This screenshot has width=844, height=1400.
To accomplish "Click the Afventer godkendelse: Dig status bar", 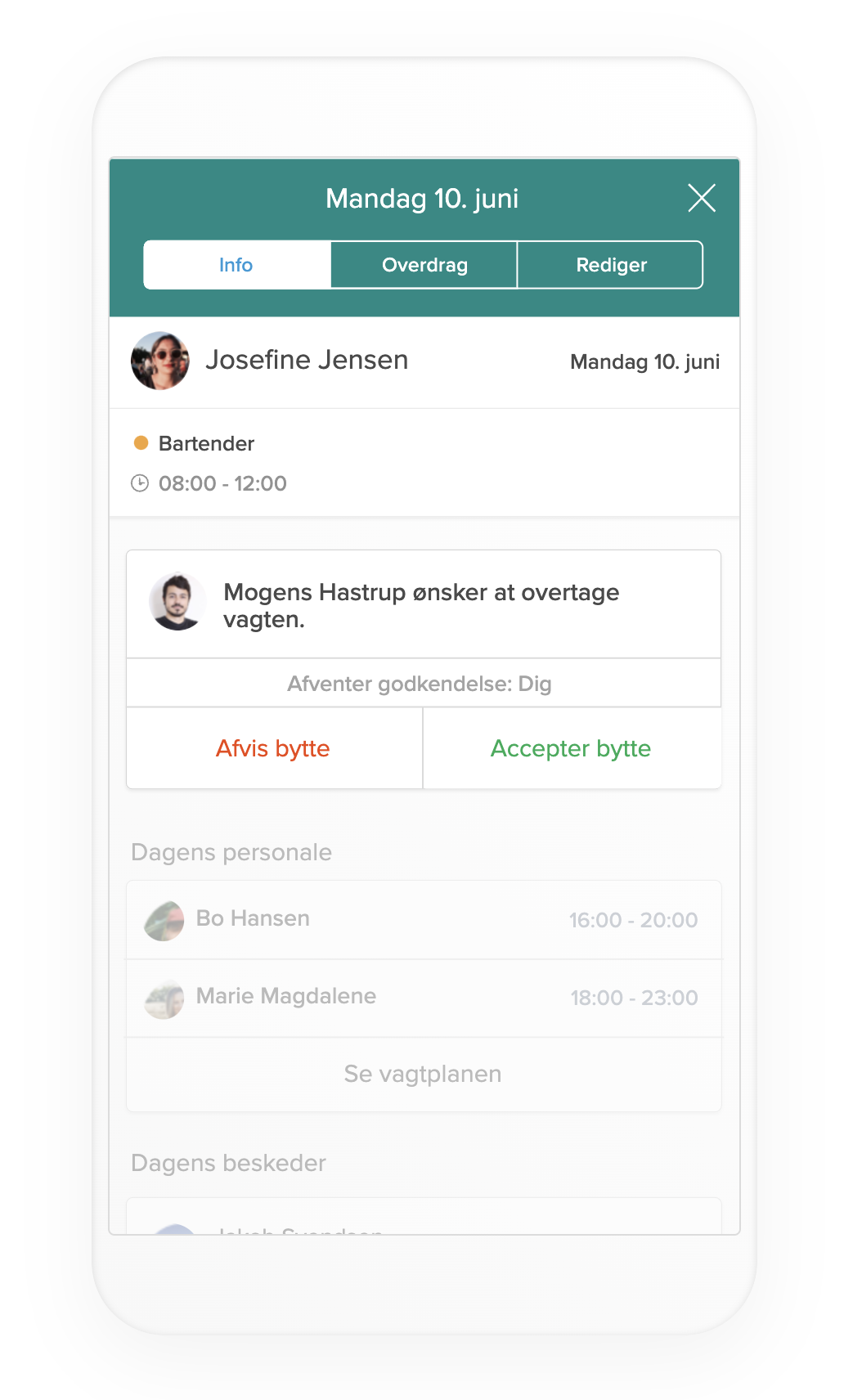I will 424,683.
